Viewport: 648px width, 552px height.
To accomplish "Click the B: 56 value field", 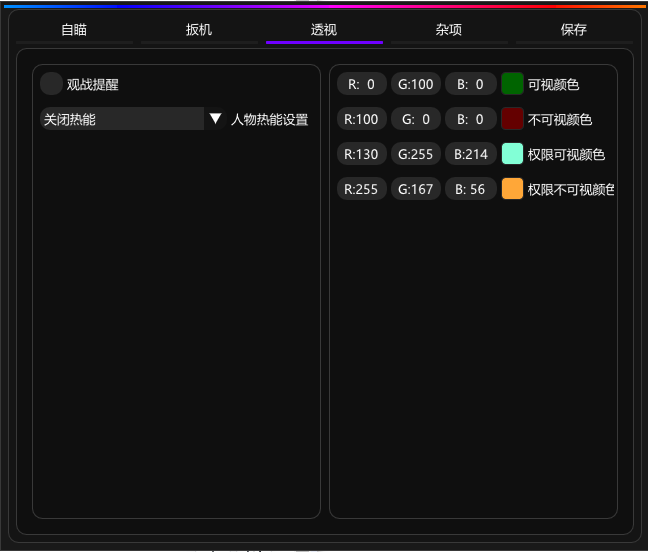I will (x=470, y=189).
